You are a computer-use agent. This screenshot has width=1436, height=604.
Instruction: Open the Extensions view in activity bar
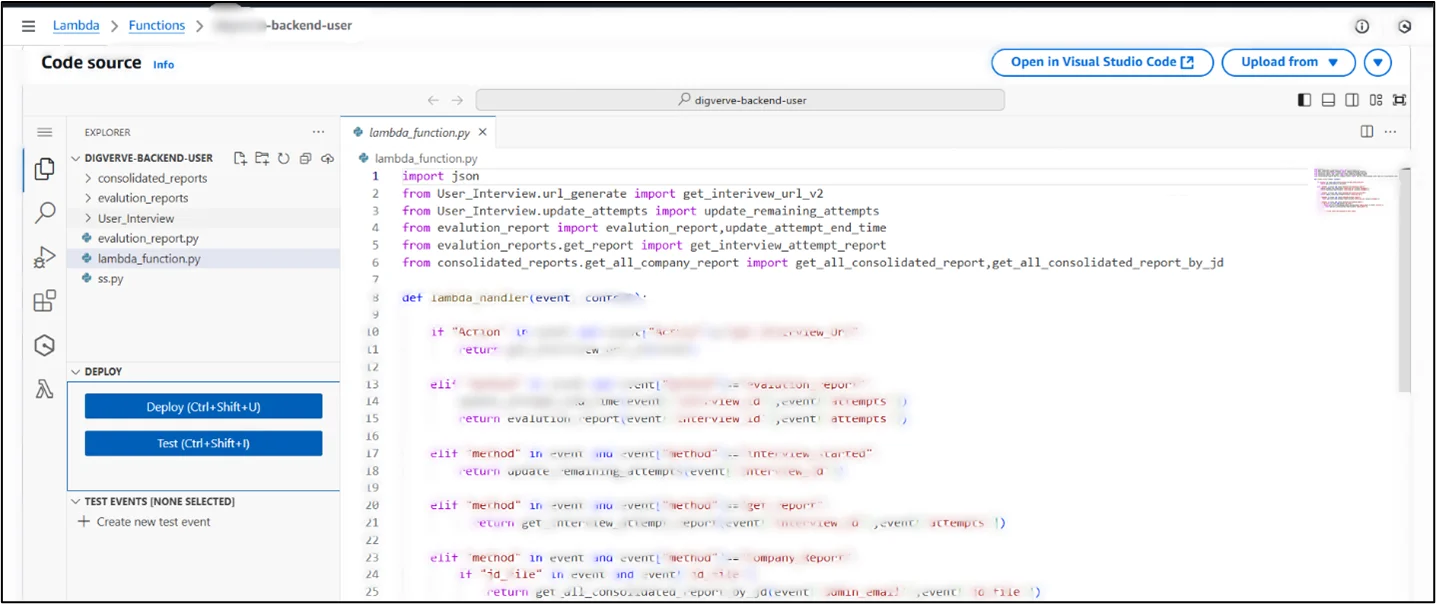click(44, 301)
